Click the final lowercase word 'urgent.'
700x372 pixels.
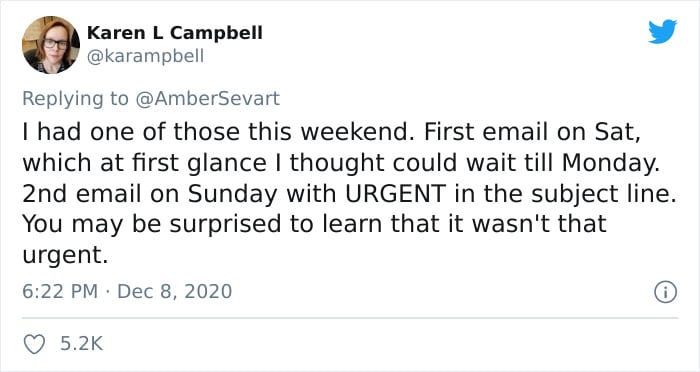pyautogui.click(x=65, y=256)
